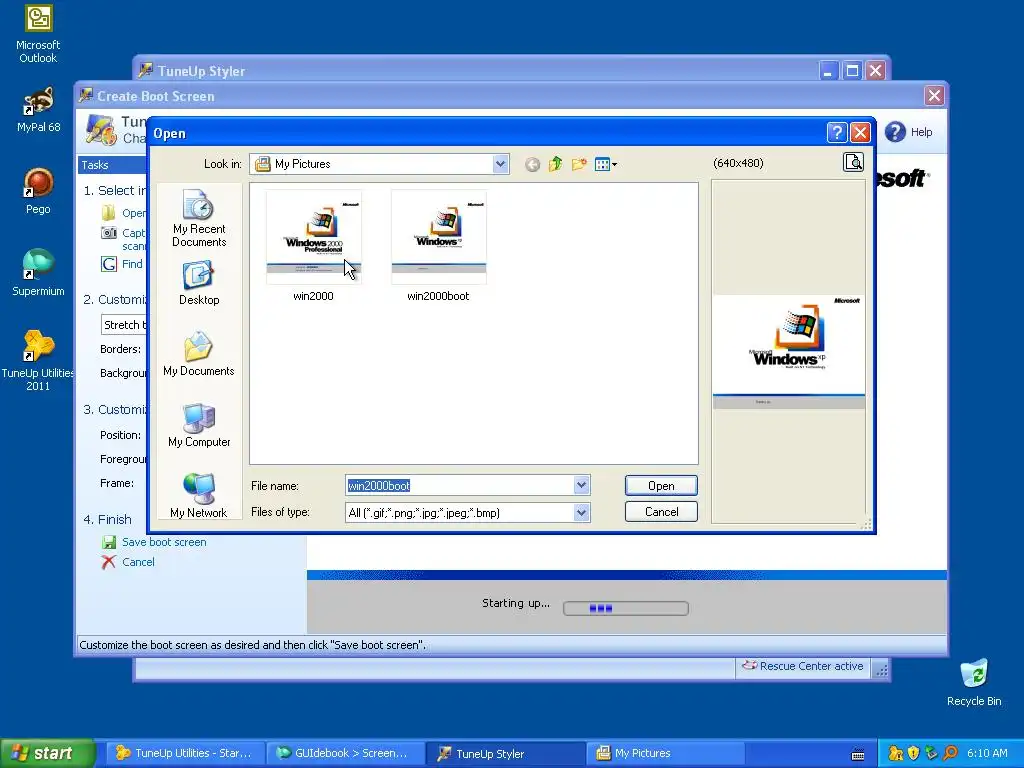Close the Create Boot Screen window

tap(935, 96)
